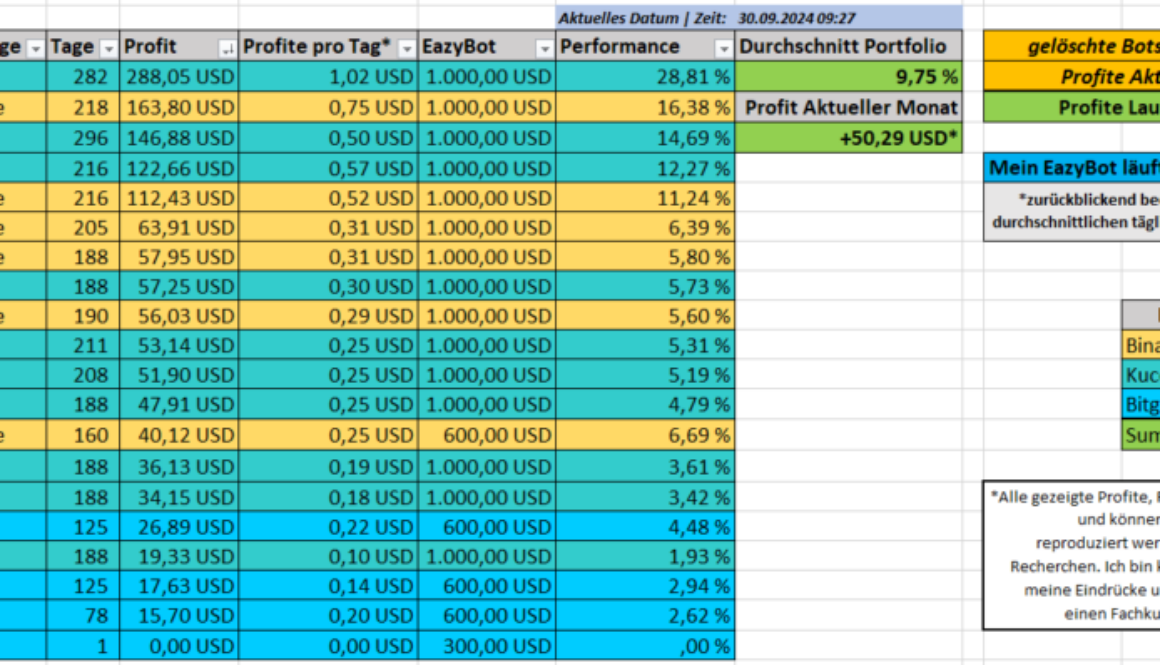Click the 288,05 USD profit cell
The height and width of the screenshot is (665, 1160).
(179, 77)
